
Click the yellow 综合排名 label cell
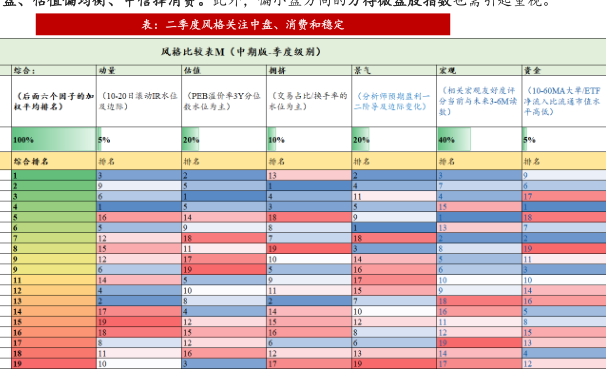[54, 161]
